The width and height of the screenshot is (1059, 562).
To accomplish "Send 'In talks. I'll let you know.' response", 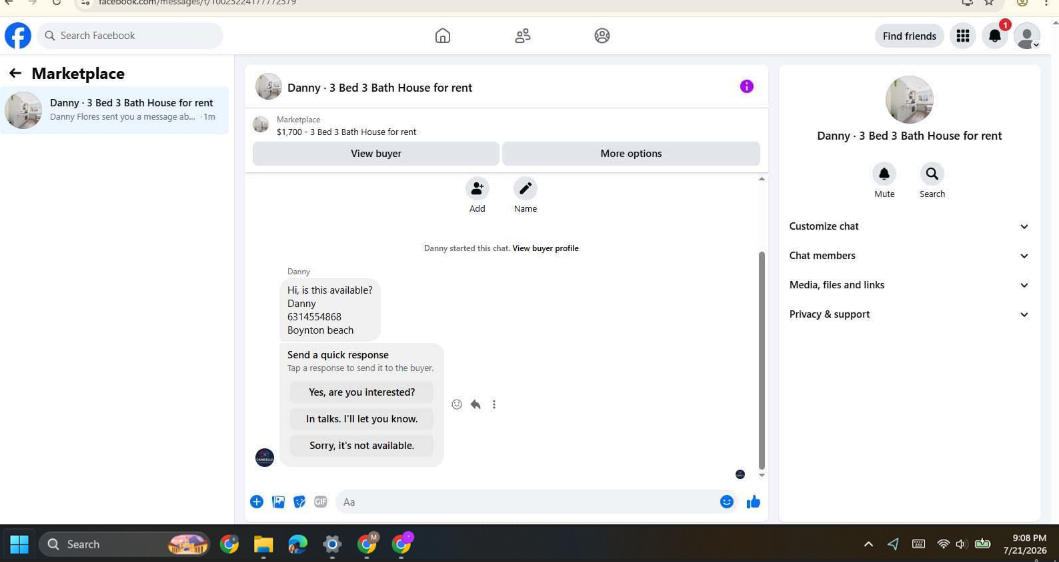I will tap(361, 419).
